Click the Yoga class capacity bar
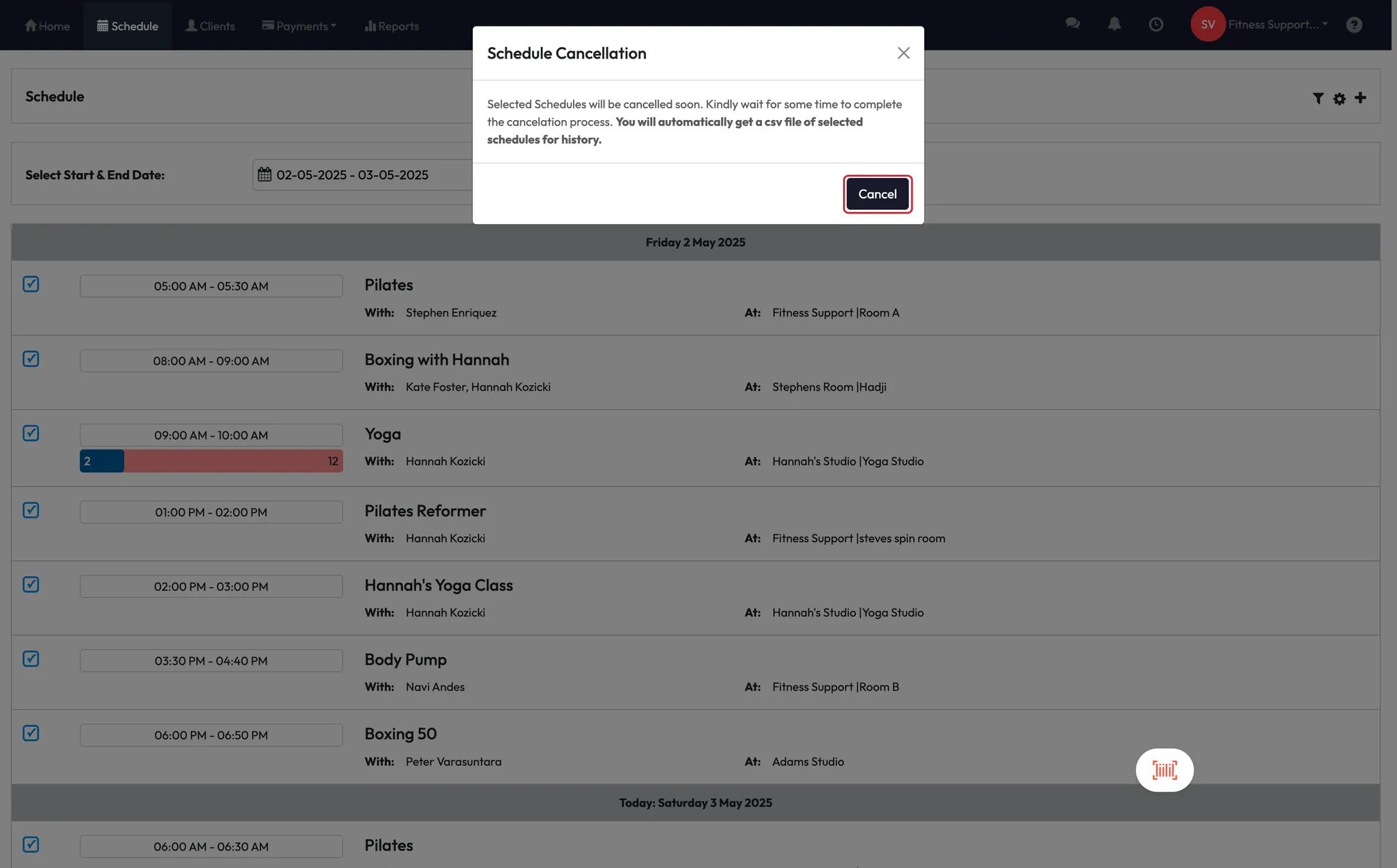This screenshot has height=868, width=1397. (x=211, y=461)
